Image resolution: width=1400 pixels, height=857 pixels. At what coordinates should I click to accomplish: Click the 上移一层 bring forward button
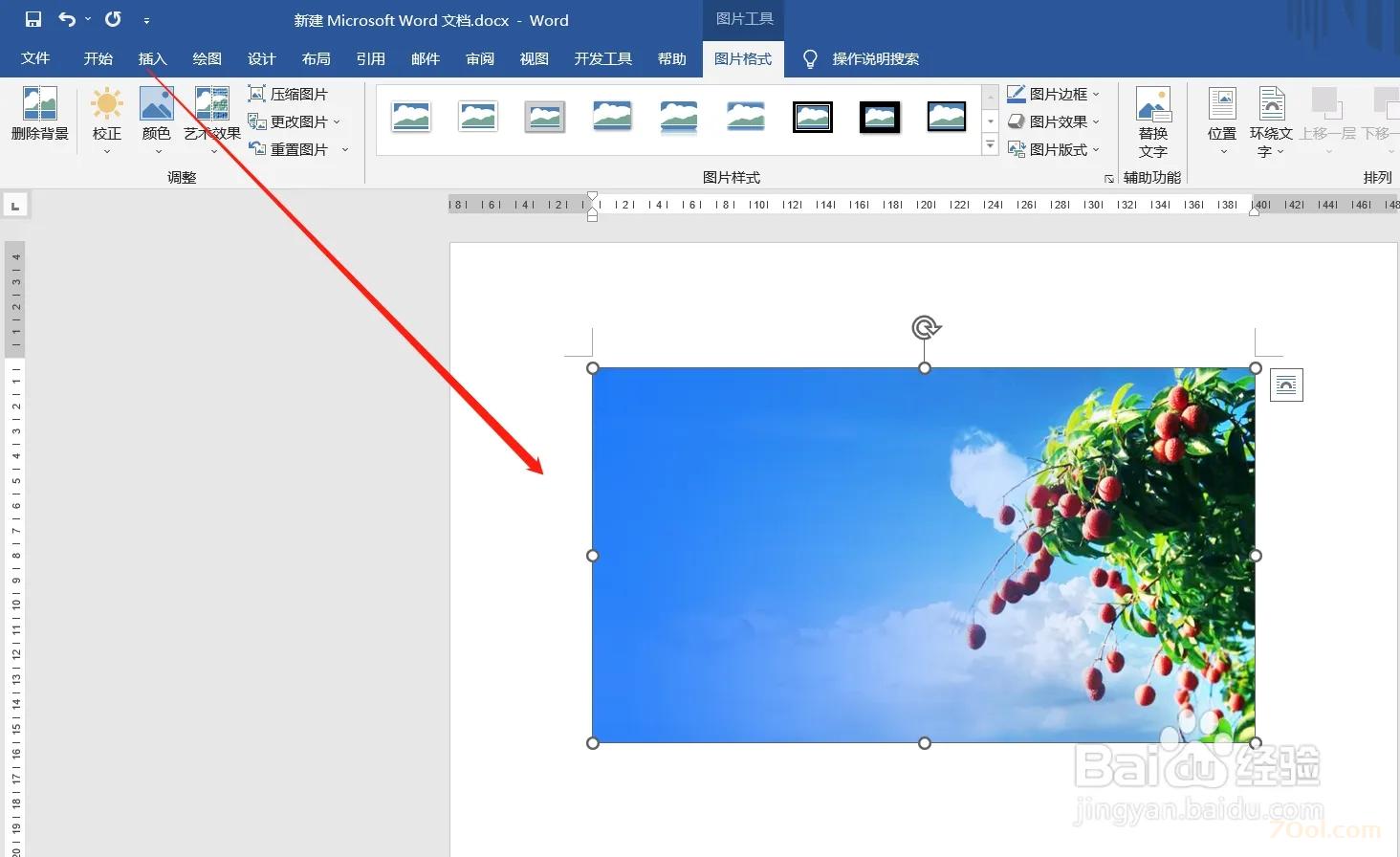point(1327,121)
